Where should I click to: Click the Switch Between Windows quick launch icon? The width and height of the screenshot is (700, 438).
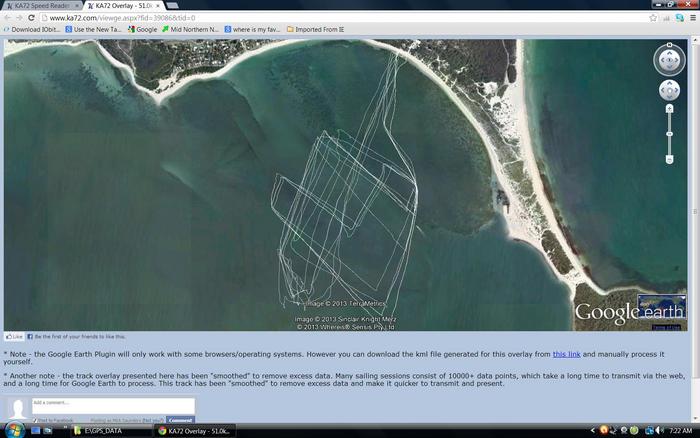pos(47,431)
